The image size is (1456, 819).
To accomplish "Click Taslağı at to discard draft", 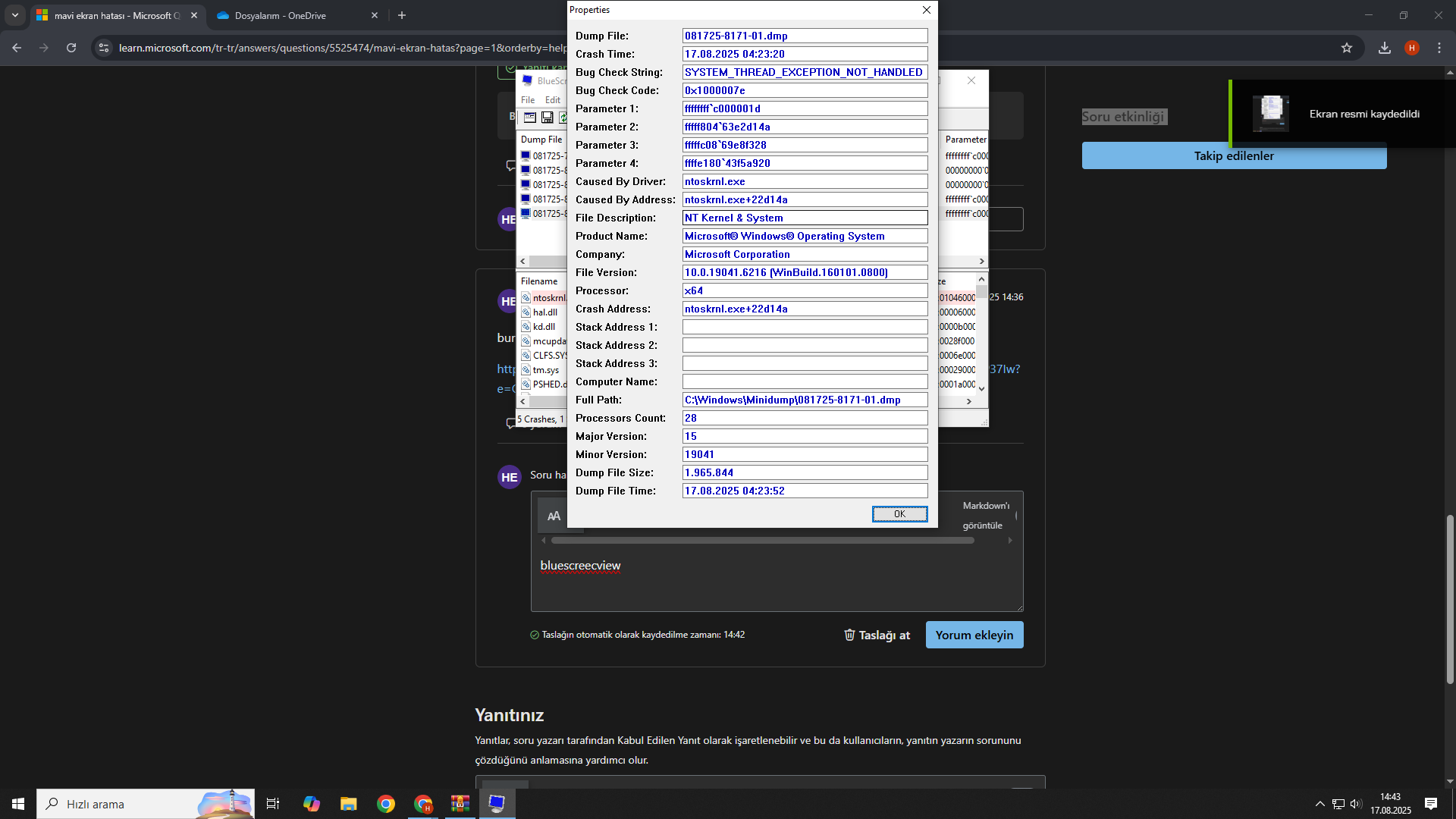I will (877, 635).
